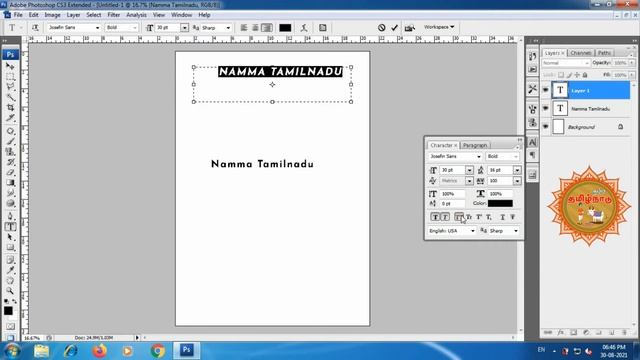Open Character panel icon in collapsed dock
Screen dimensions: 640x360
click(x=532, y=142)
